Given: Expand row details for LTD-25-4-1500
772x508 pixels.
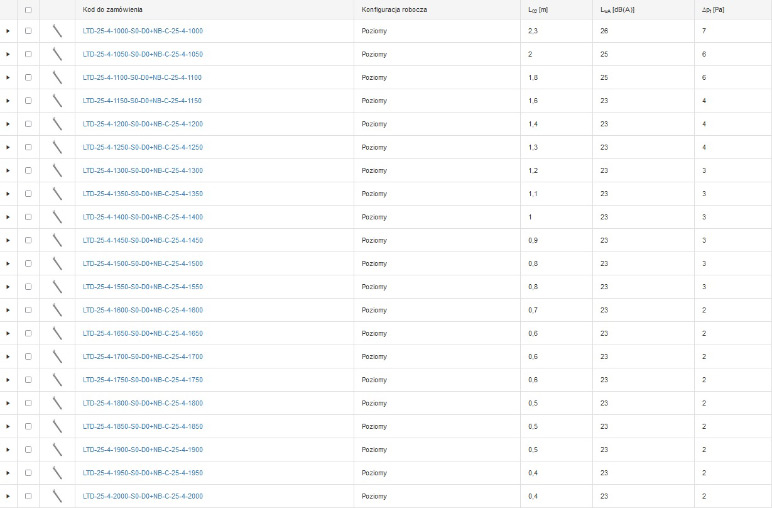Looking at the screenshot, I should (8, 263).
